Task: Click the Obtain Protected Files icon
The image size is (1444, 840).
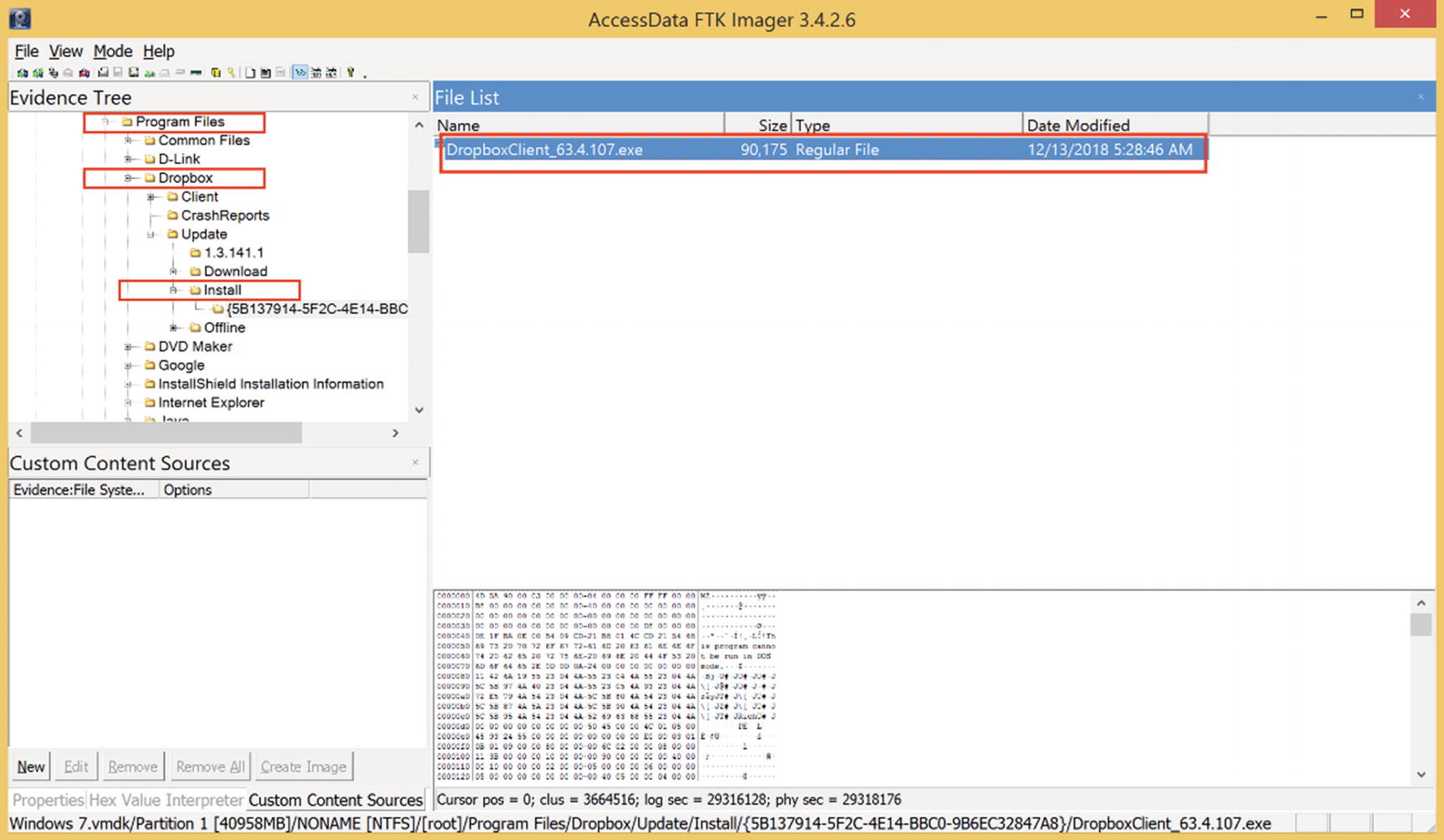Action: click(x=216, y=73)
